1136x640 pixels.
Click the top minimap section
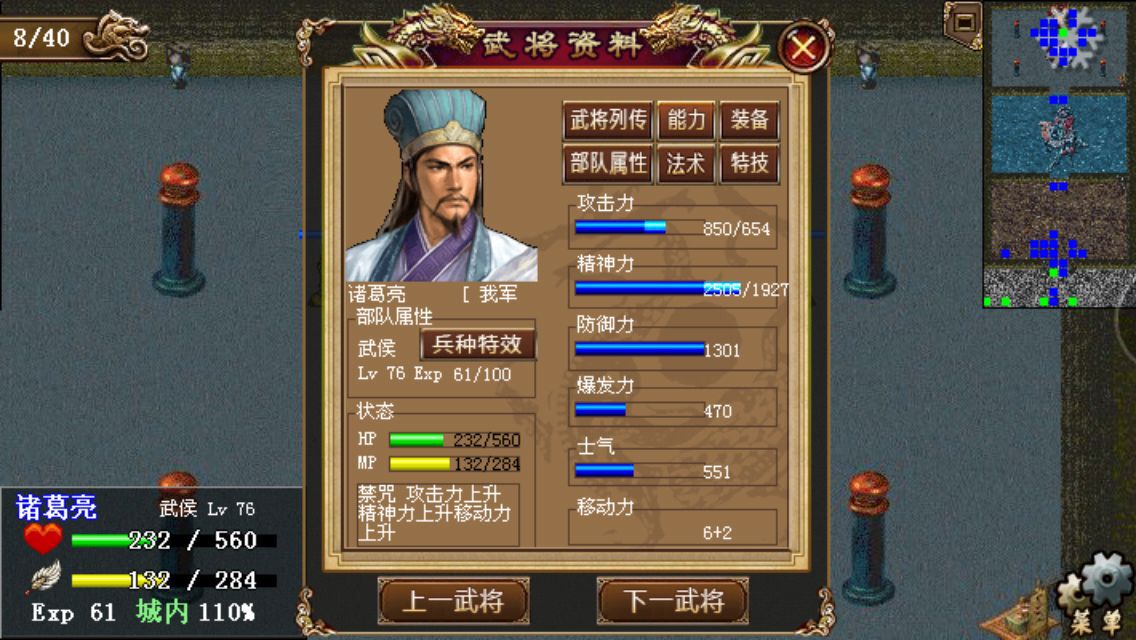(x=1058, y=46)
